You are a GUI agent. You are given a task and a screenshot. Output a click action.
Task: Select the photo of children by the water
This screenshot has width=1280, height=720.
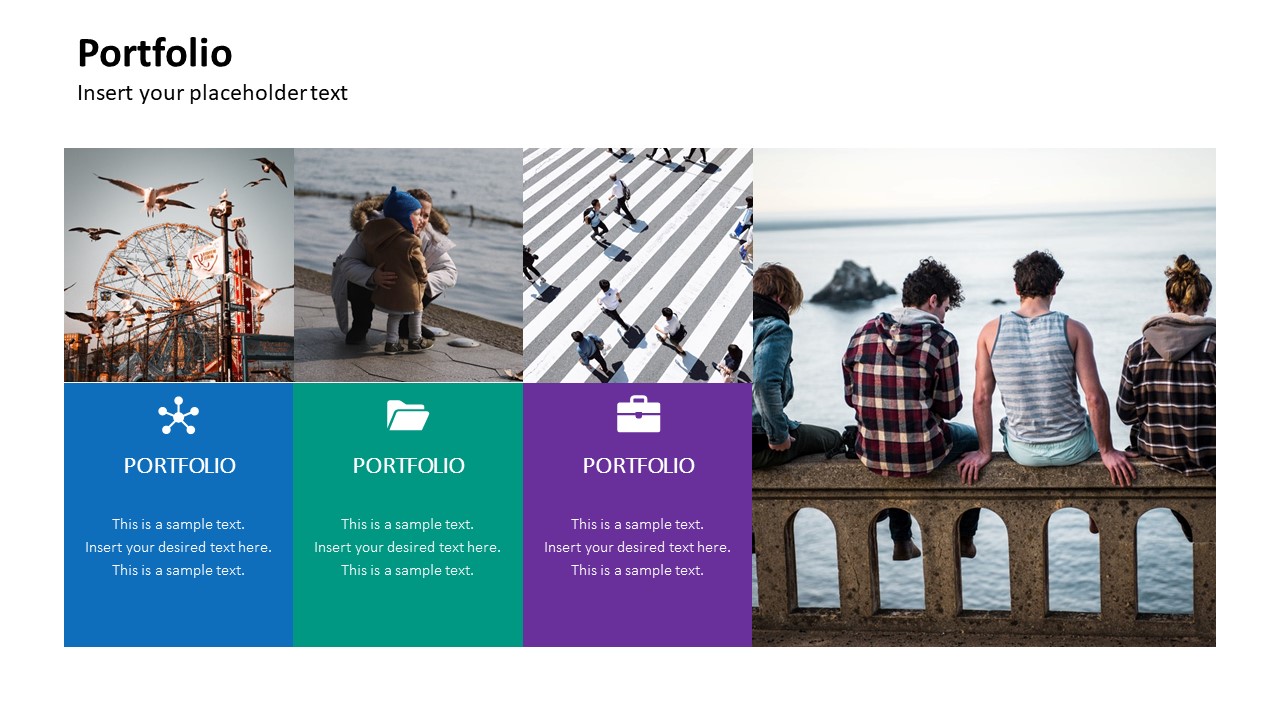click(x=408, y=265)
